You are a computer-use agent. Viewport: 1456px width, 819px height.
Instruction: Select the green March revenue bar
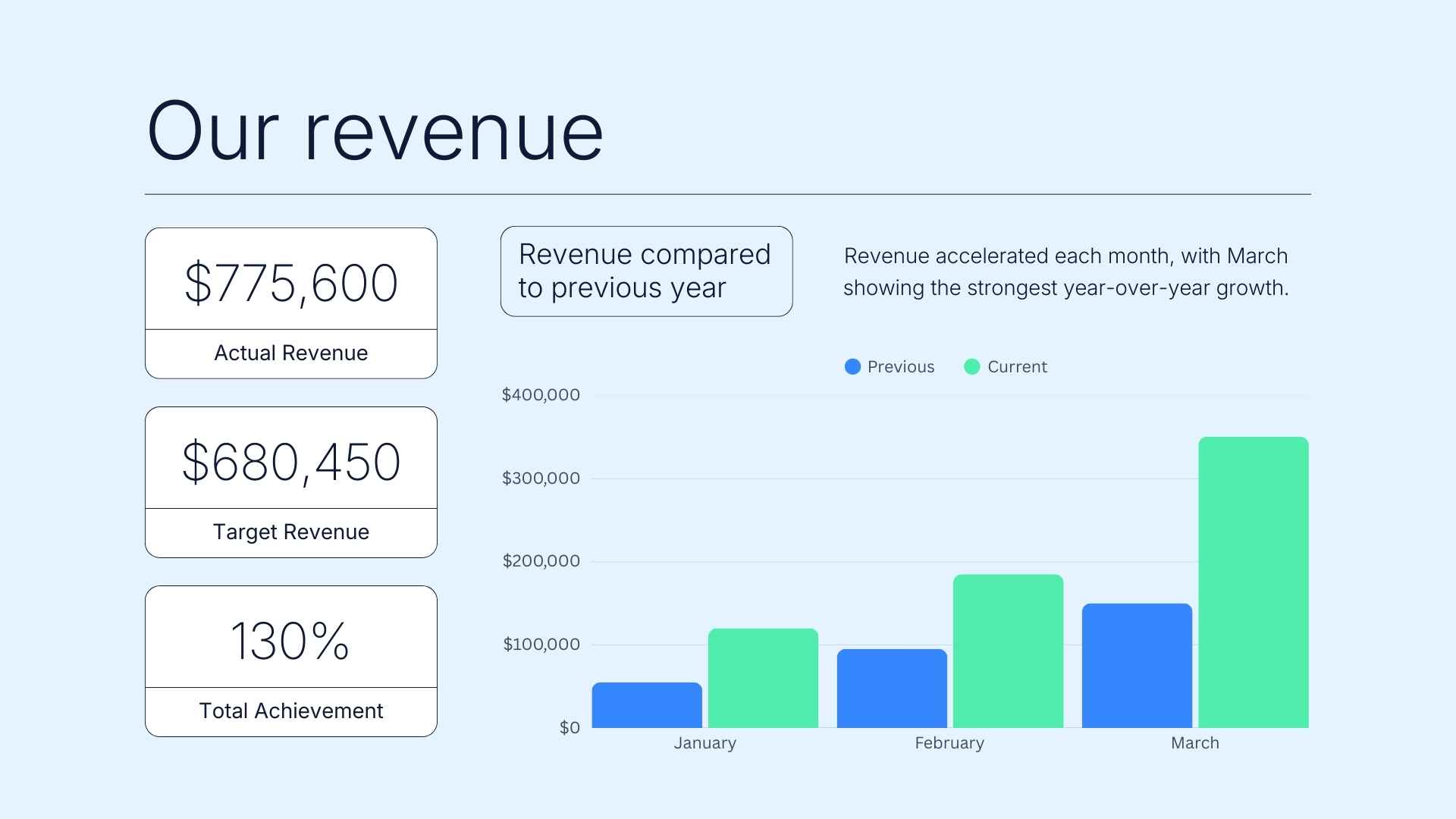pos(1253,584)
